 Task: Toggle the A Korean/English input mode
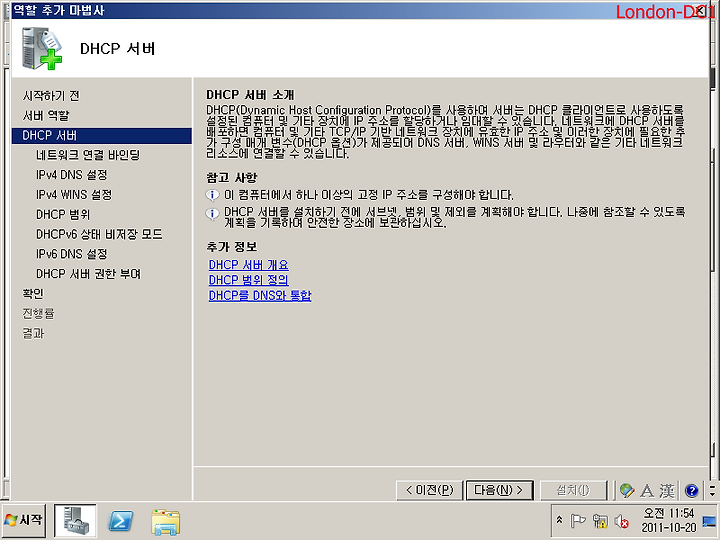[647, 491]
